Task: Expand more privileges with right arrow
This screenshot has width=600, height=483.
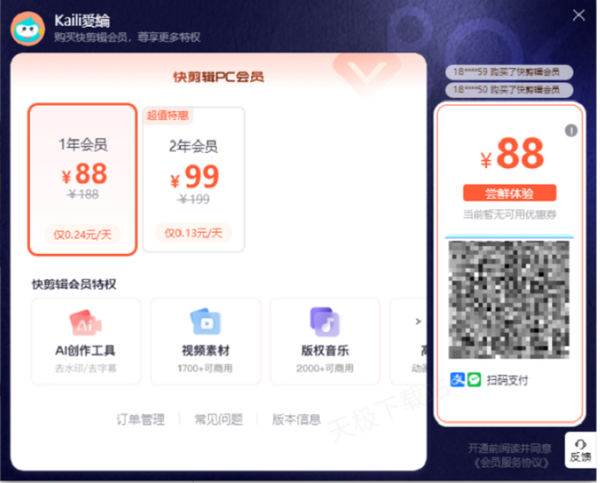Action: 418,321
